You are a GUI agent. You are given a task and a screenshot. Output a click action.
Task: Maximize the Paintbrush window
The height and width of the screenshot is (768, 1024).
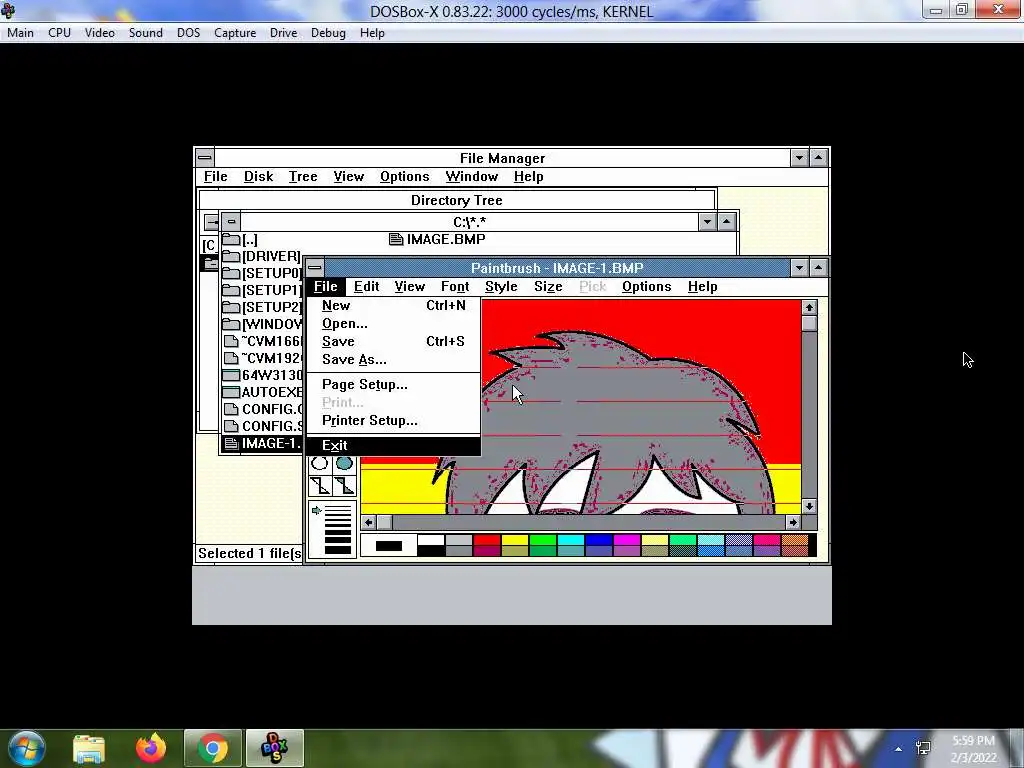819,268
